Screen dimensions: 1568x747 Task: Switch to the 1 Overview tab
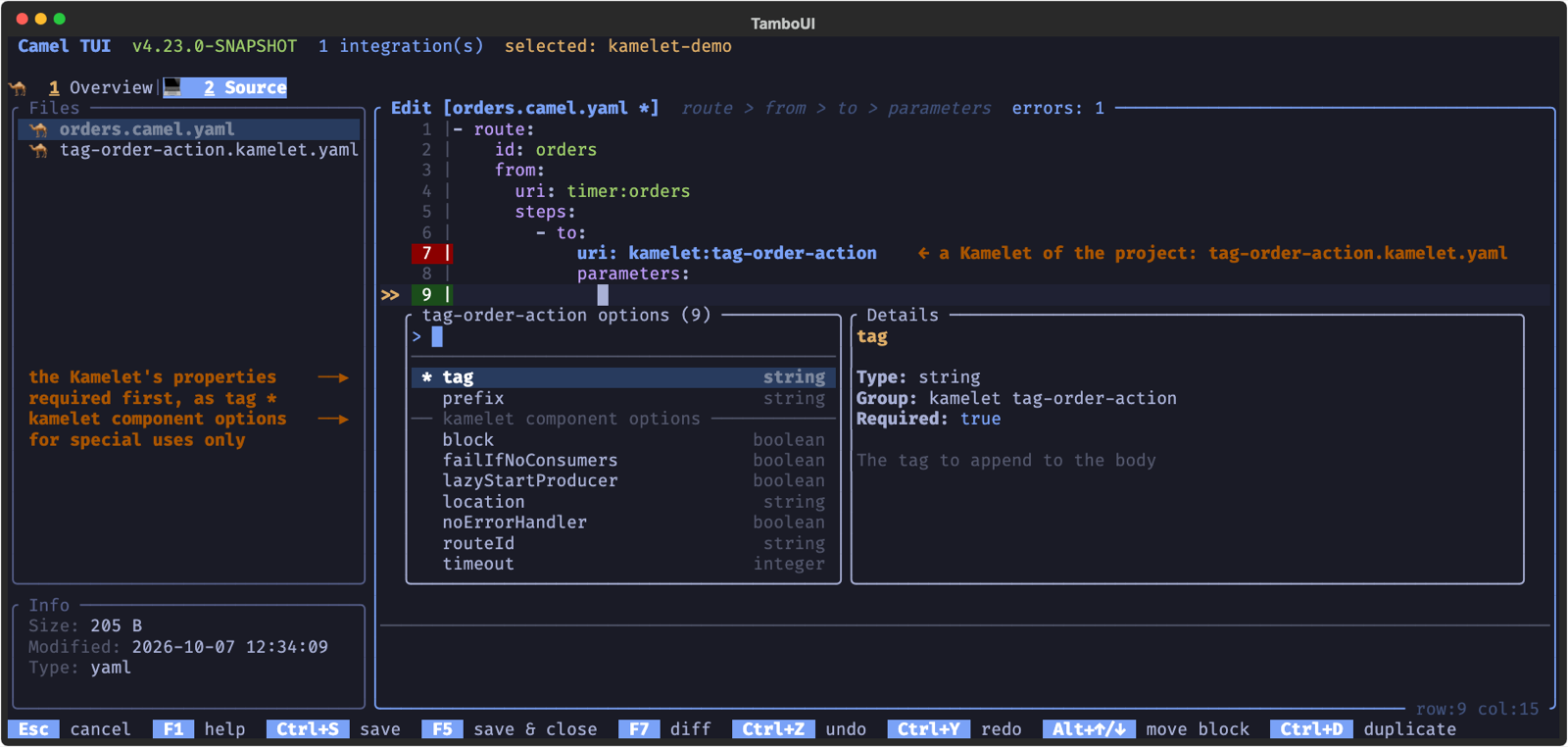101,87
